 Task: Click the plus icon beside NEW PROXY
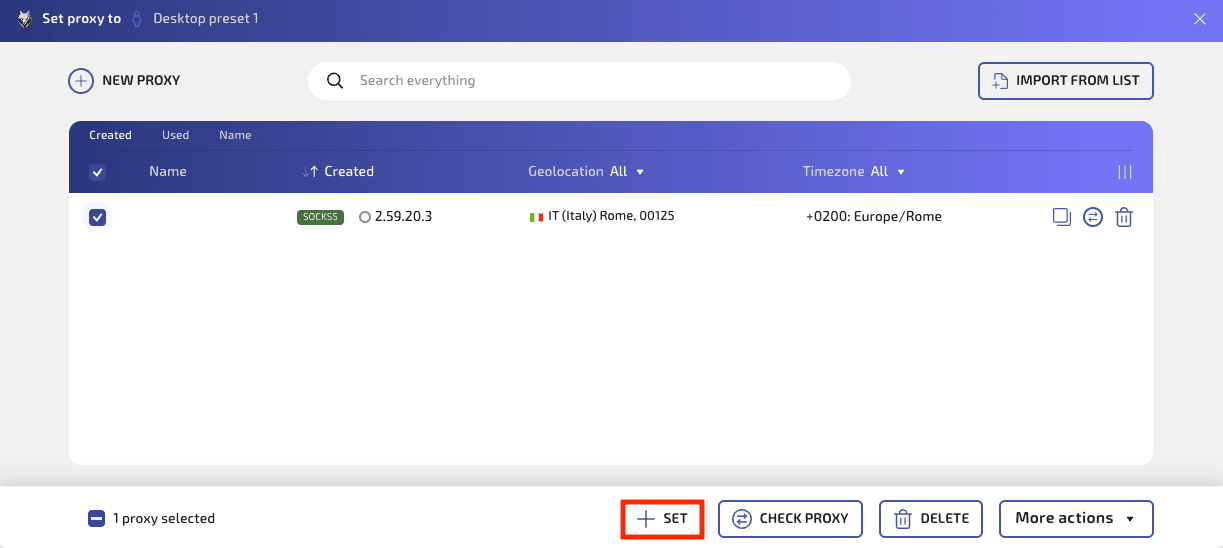(81, 80)
